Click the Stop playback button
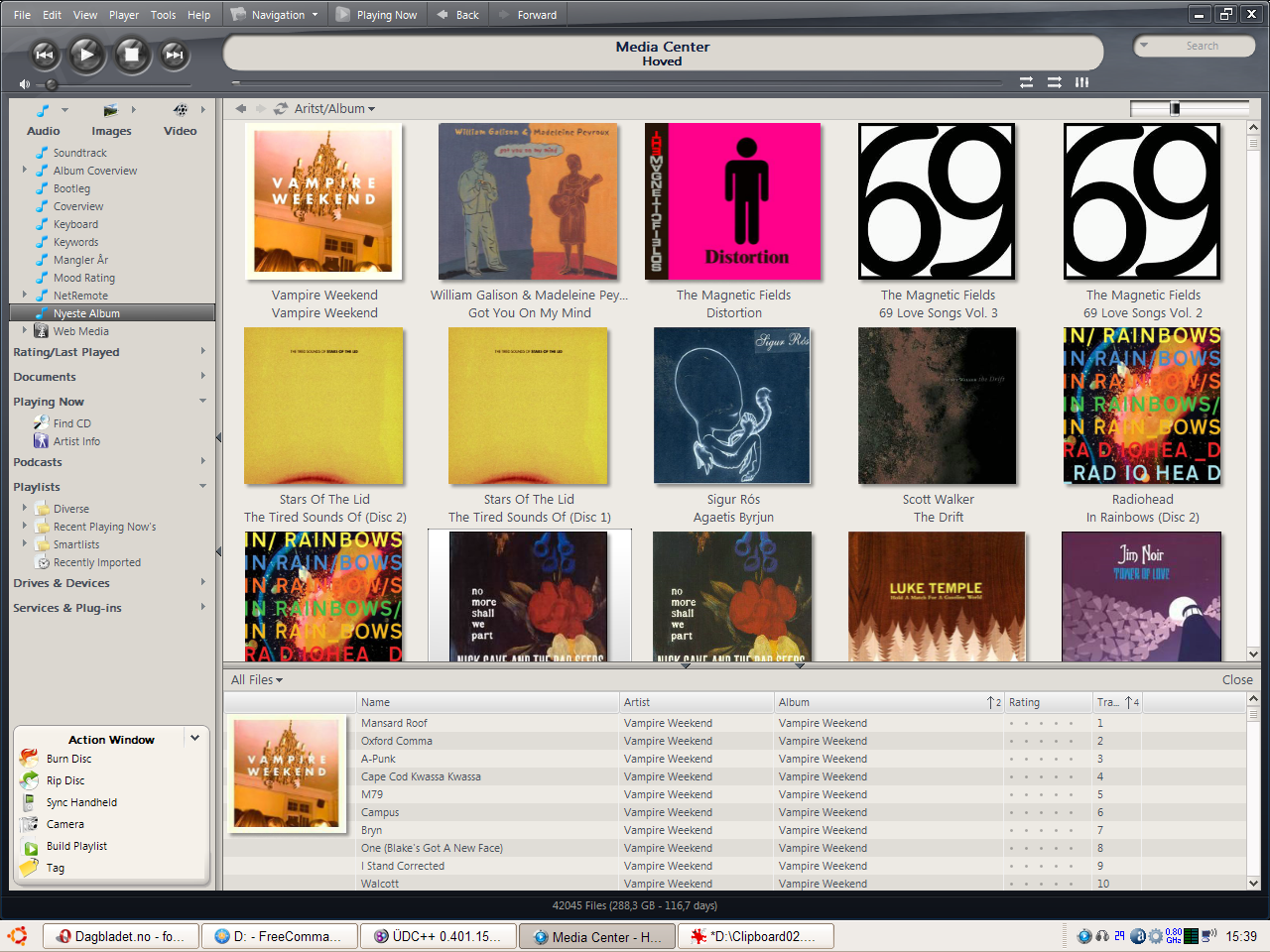The image size is (1270, 952). (x=131, y=55)
